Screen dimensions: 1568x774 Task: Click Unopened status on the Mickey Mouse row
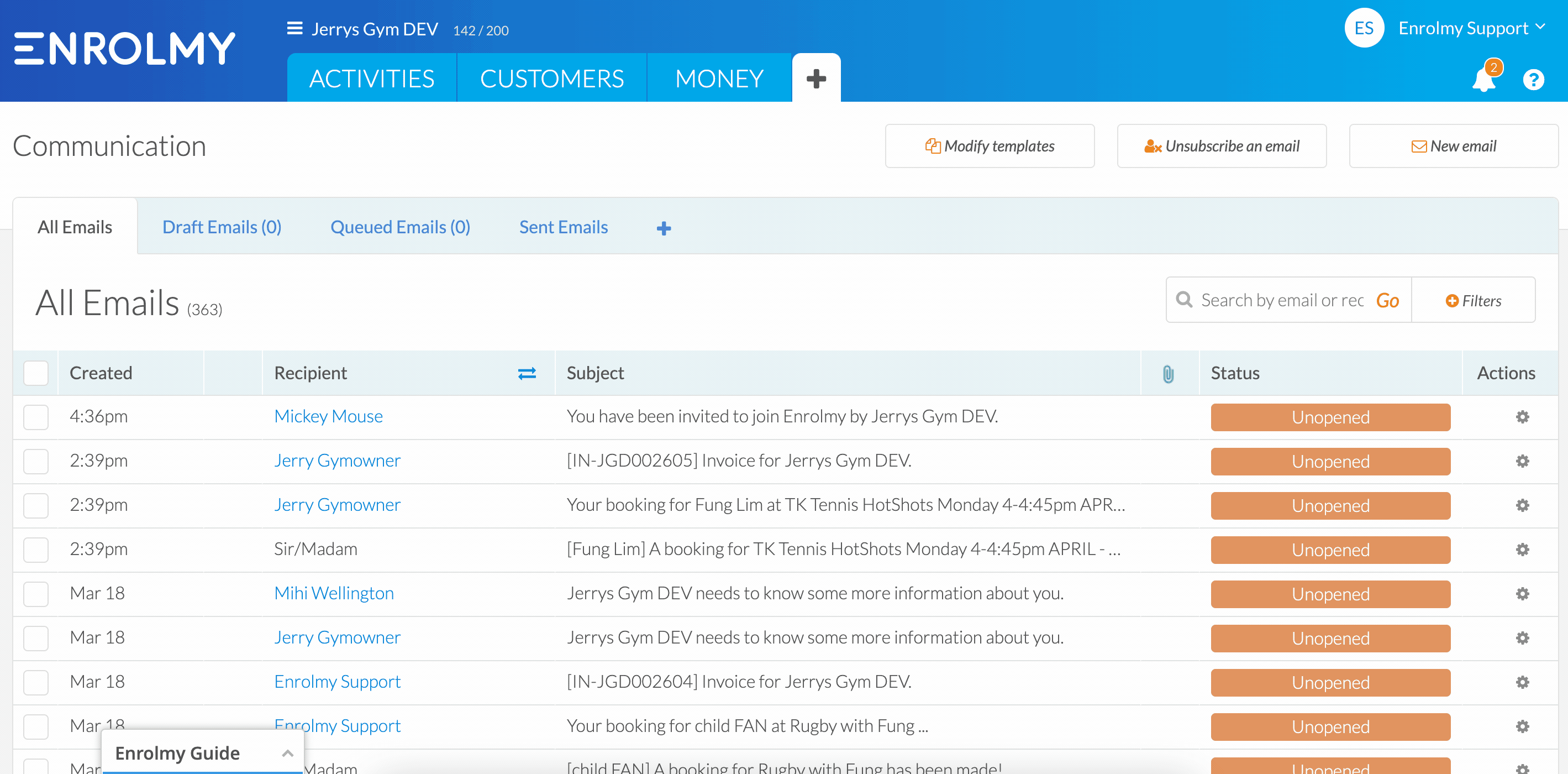pos(1330,417)
